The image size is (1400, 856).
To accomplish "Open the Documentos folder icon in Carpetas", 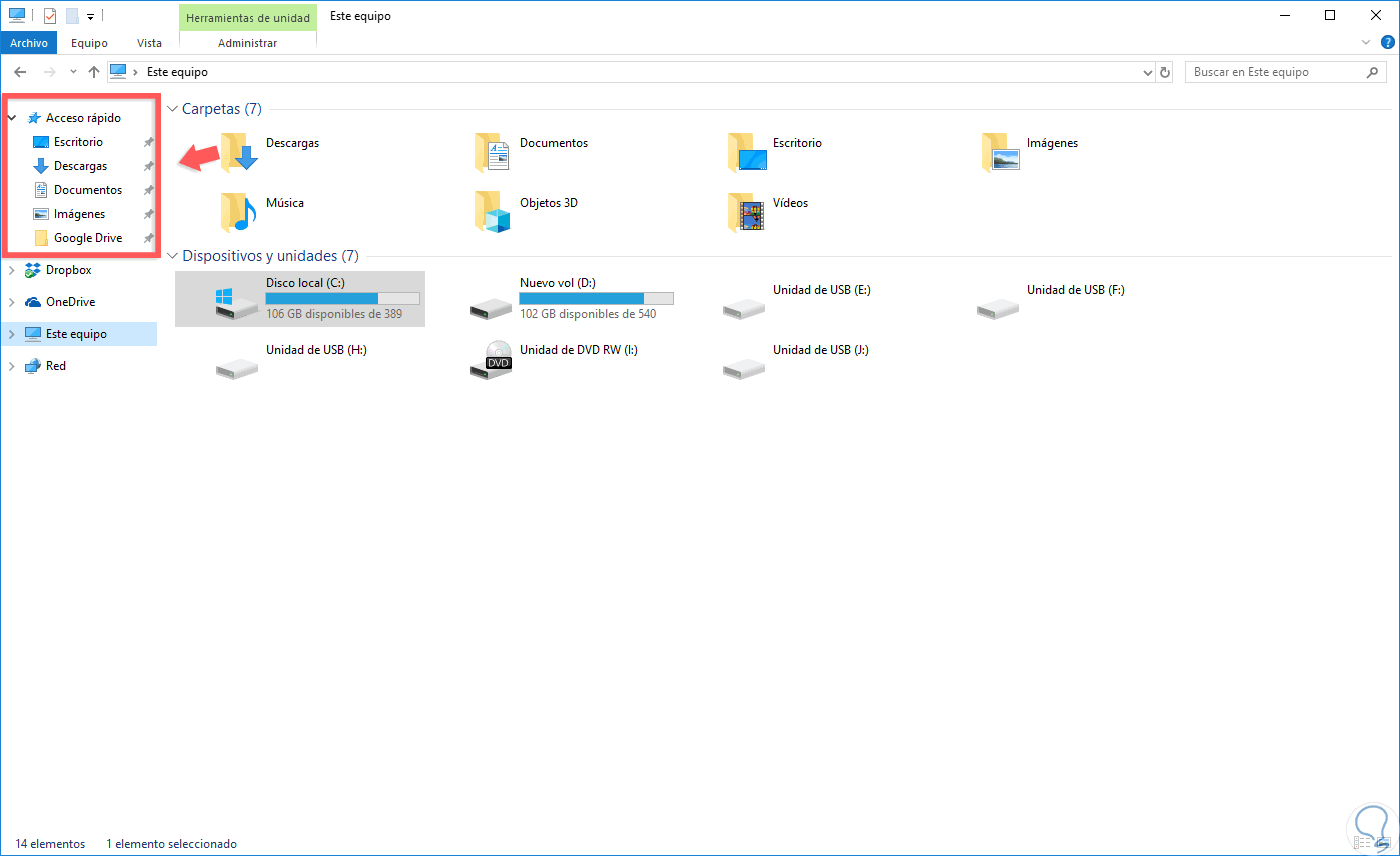I will click(x=493, y=152).
